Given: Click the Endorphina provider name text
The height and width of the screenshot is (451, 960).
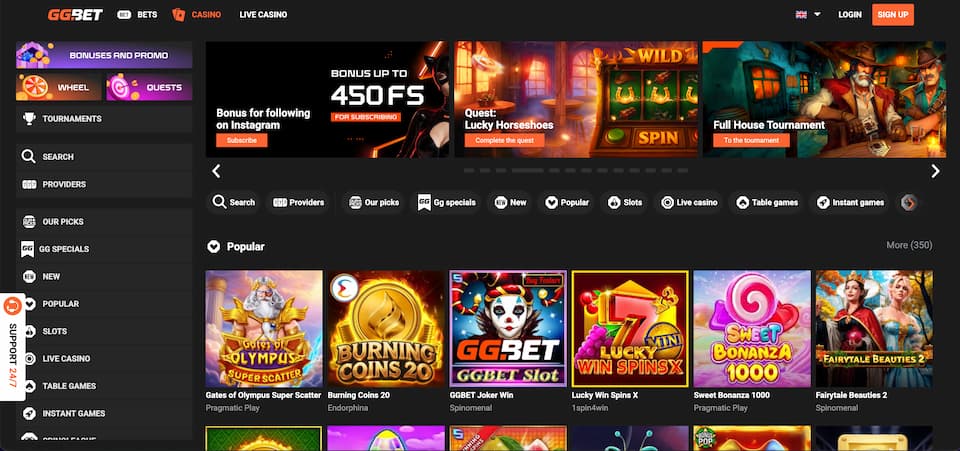Looking at the screenshot, I should point(347,408).
